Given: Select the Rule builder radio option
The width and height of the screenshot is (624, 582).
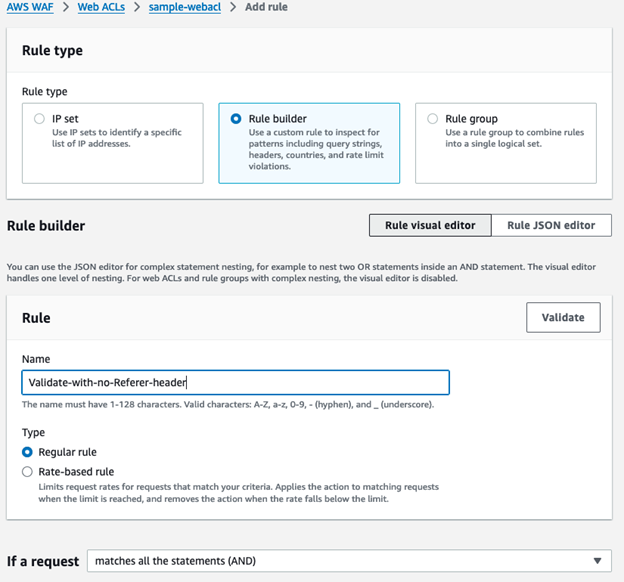Looking at the screenshot, I should coord(236,119).
